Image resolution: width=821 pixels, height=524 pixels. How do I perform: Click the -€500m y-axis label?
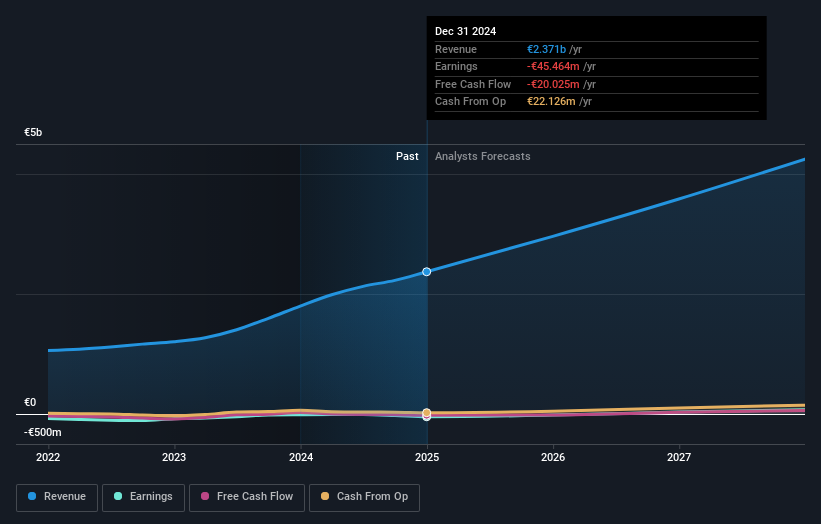click(42, 432)
